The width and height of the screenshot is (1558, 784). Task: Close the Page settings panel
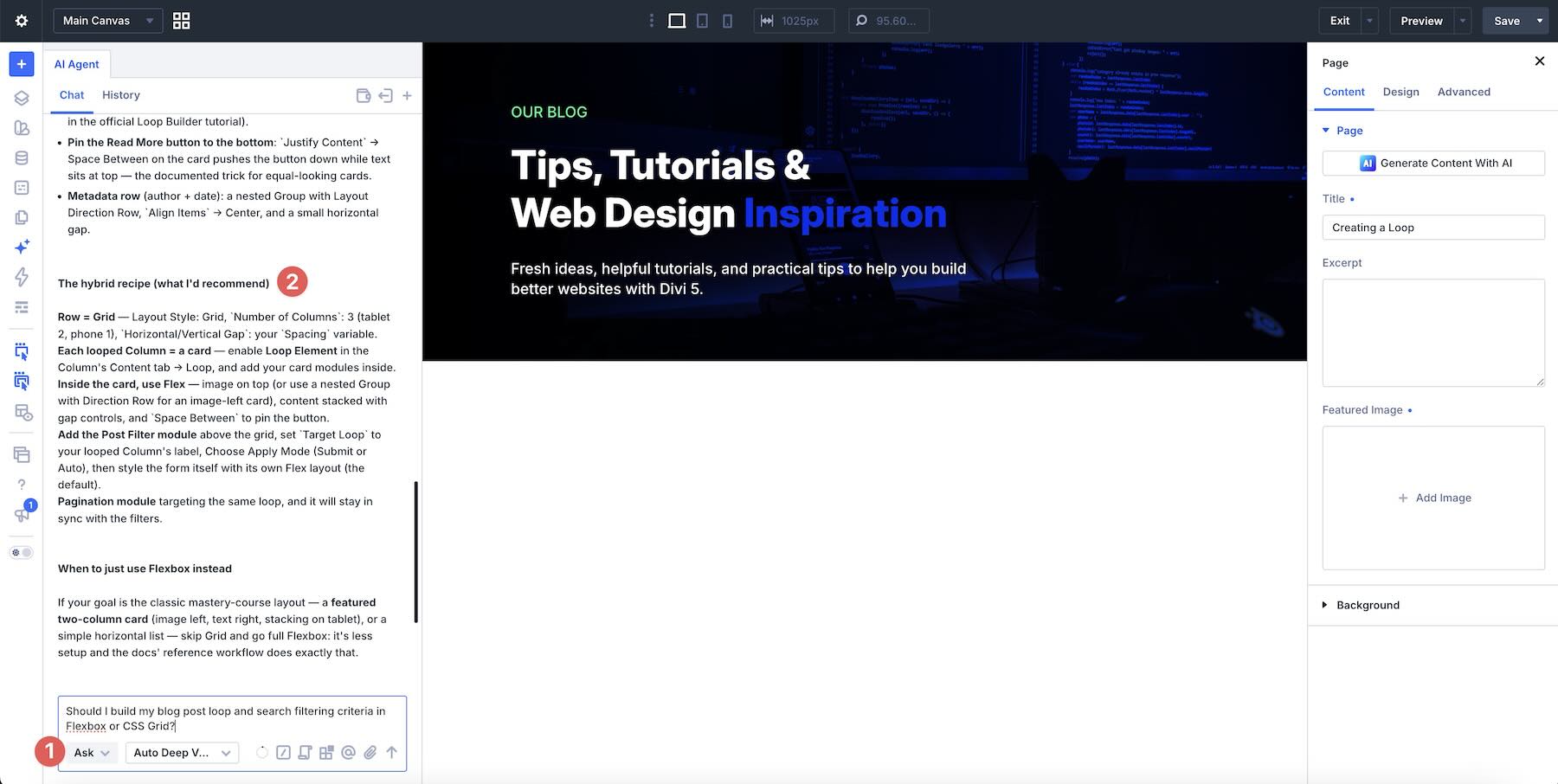pyautogui.click(x=1539, y=61)
